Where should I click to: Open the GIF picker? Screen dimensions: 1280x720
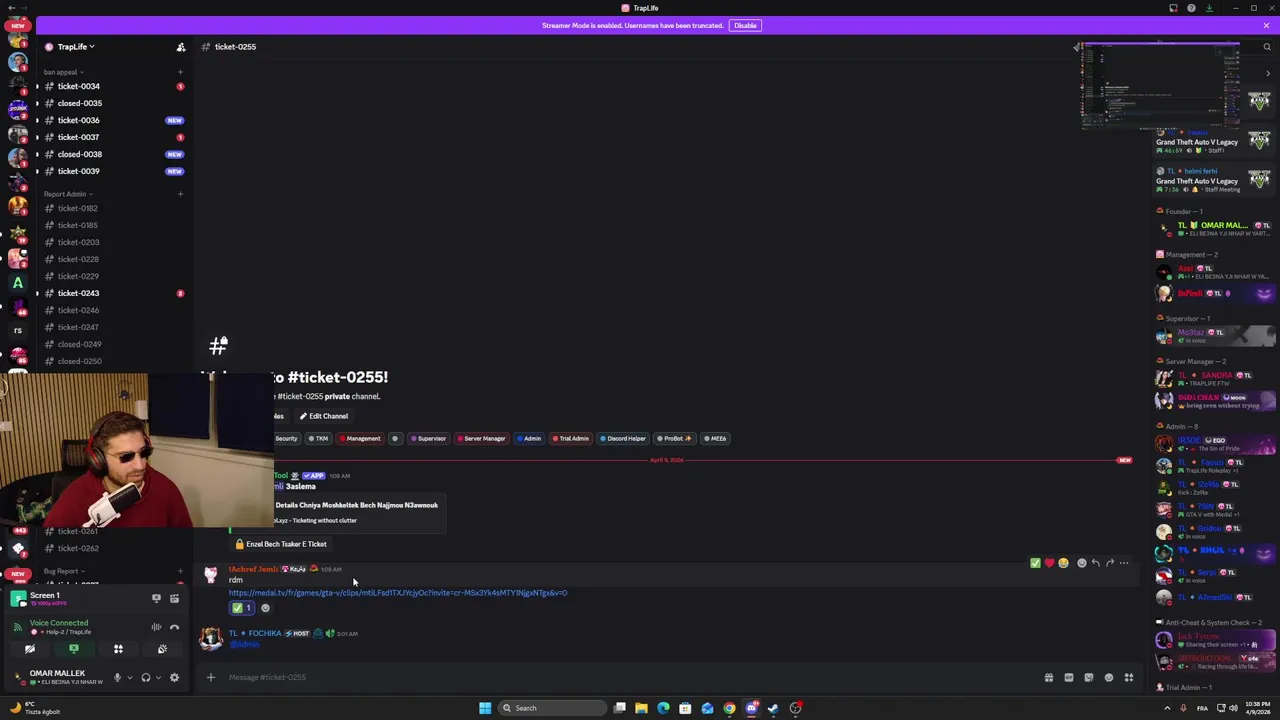[x=1068, y=678]
